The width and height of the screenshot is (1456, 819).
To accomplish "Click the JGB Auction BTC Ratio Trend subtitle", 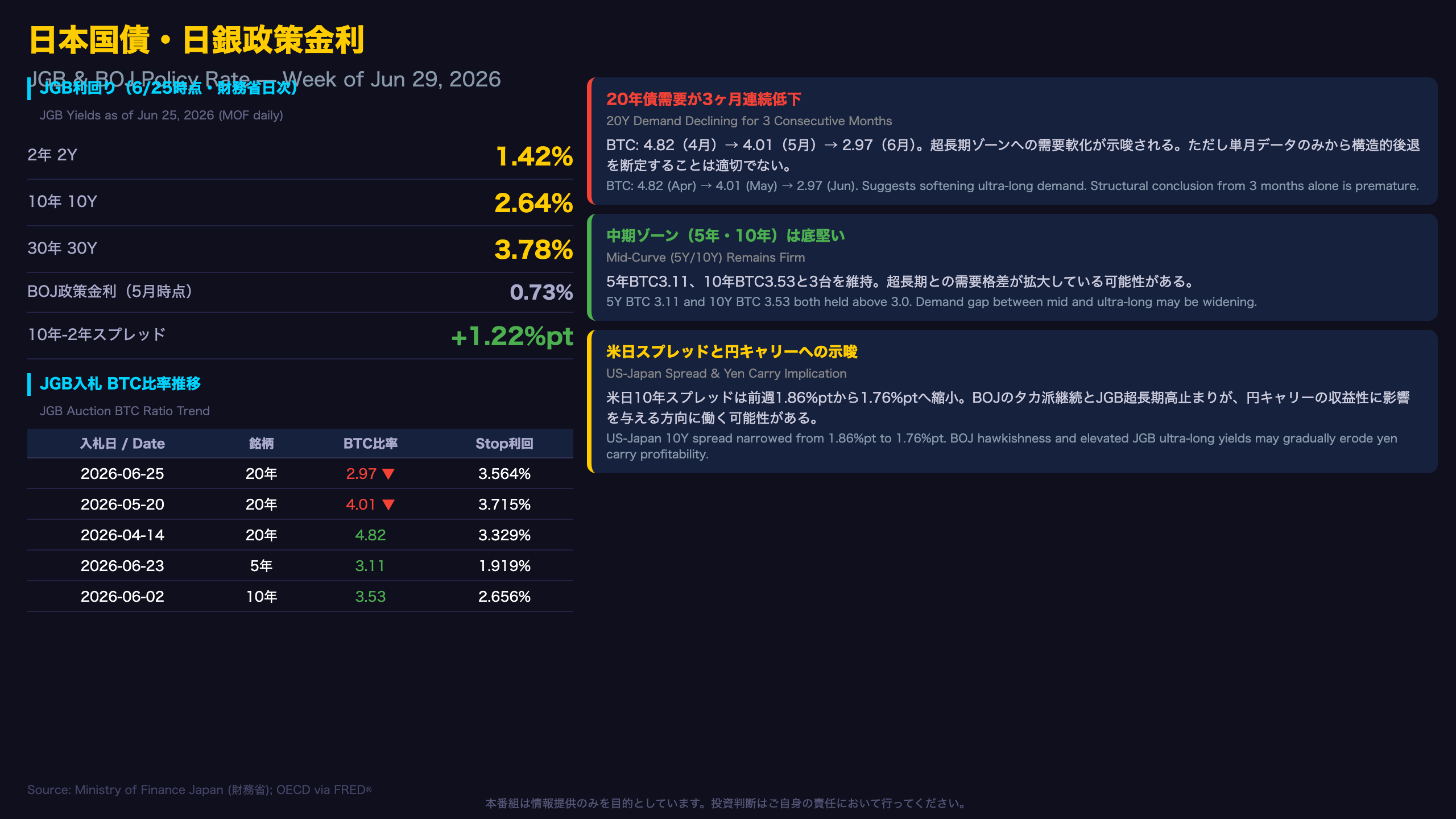I will [x=125, y=411].
